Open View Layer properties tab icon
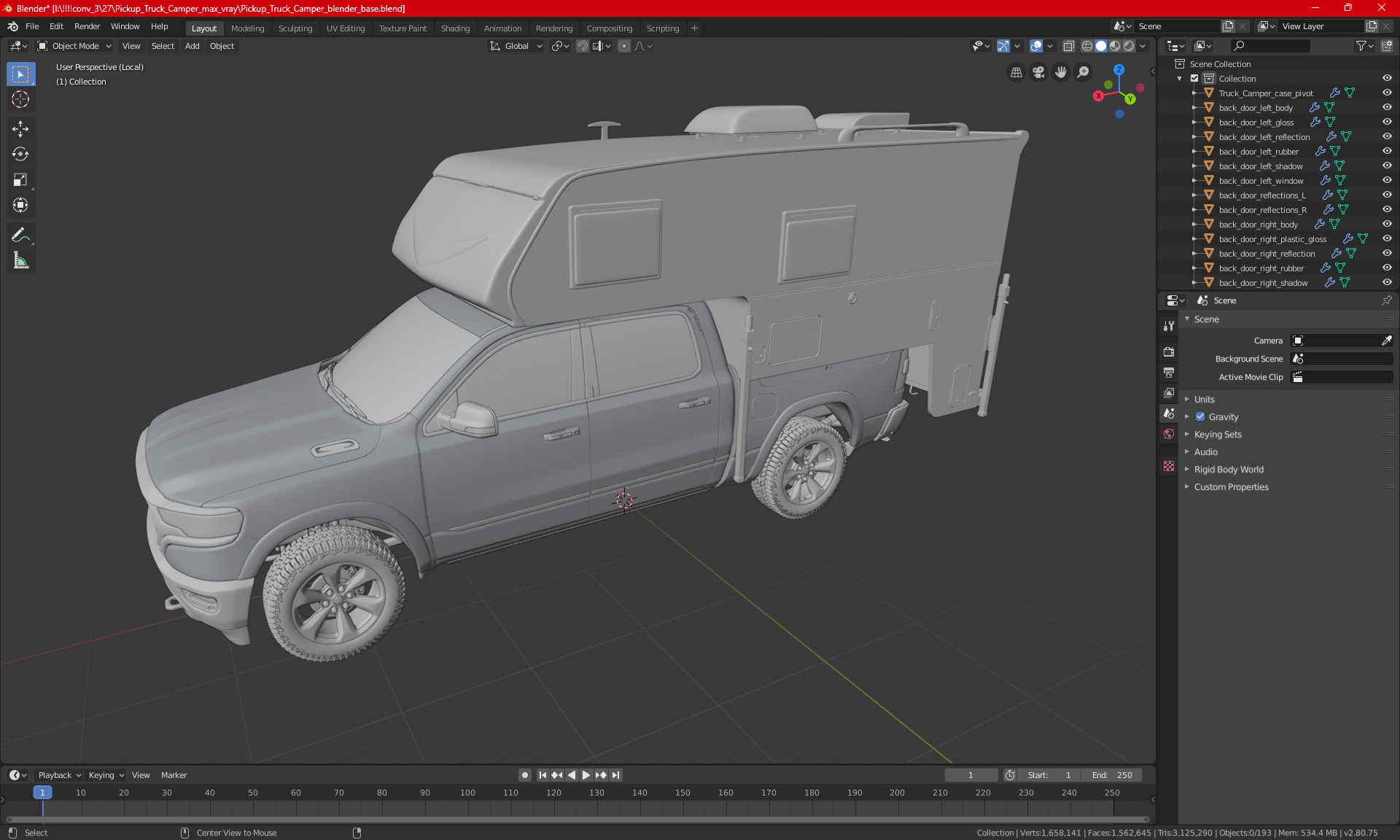The width and height of the screenshot is (1400, 840). 1169,393
